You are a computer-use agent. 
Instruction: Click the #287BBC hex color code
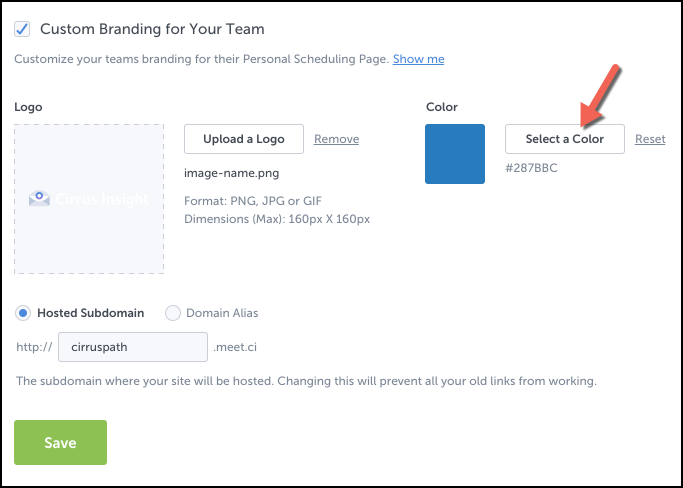[x=531, y=168]
